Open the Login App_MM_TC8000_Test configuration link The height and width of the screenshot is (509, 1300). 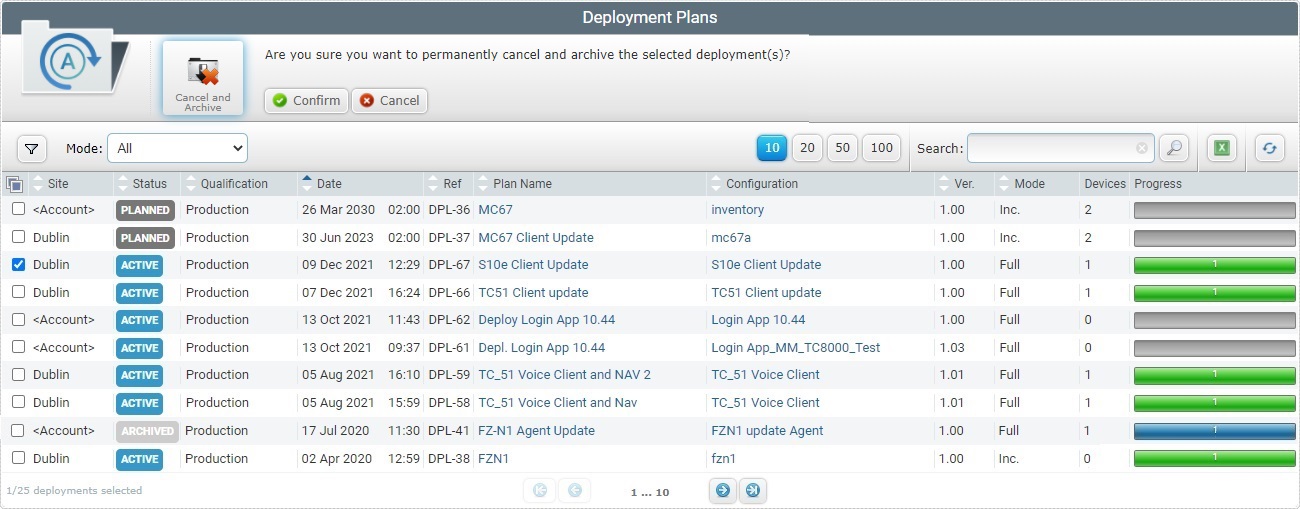pyautogui.click(x=796, y=348)
